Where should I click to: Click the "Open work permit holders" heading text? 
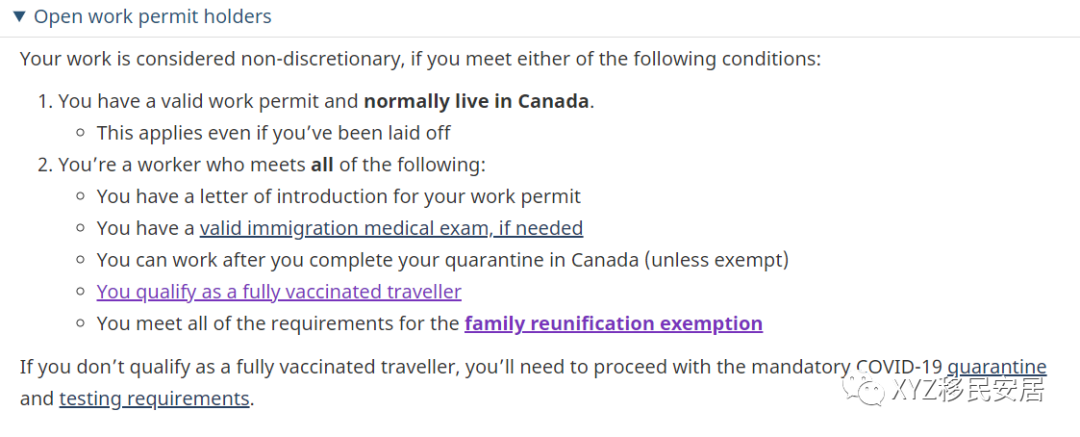[x=152, y=17]
